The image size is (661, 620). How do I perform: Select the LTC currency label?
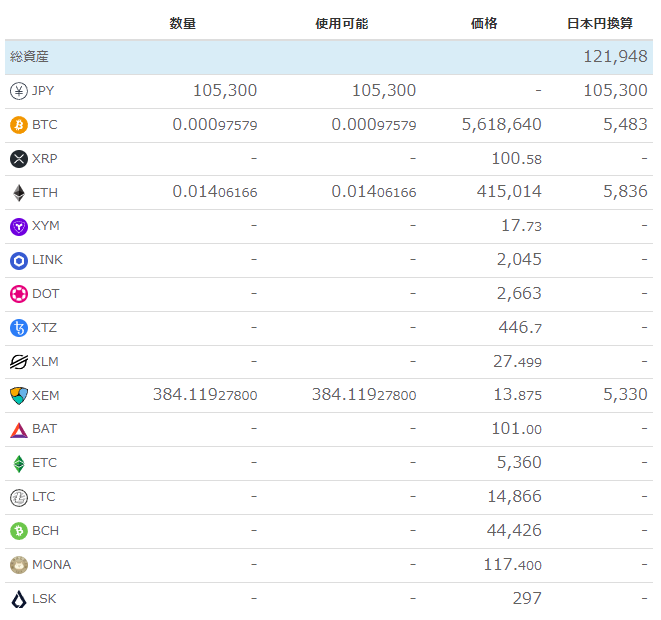point(43,497)
